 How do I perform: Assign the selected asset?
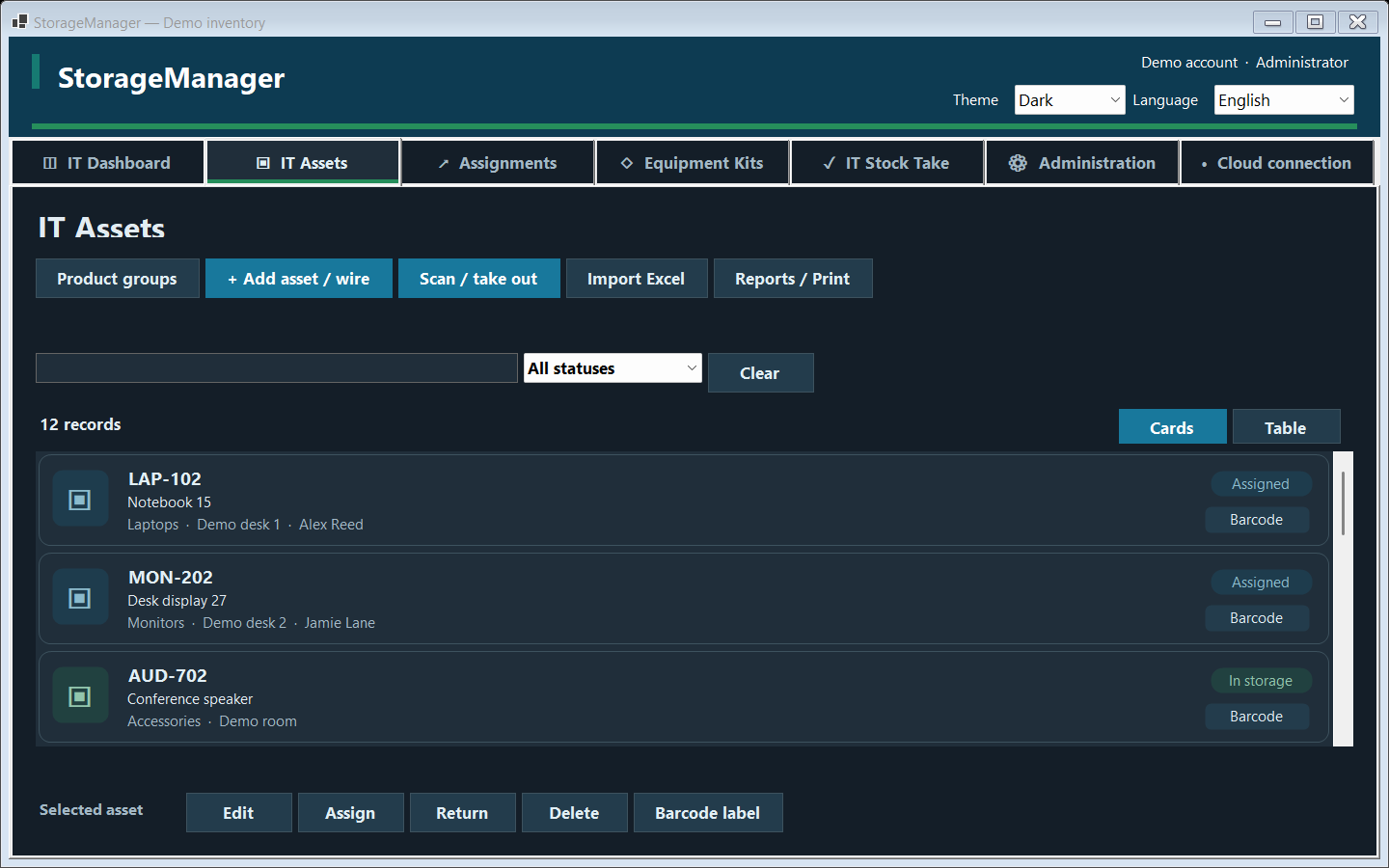click(x=351, y=813)
